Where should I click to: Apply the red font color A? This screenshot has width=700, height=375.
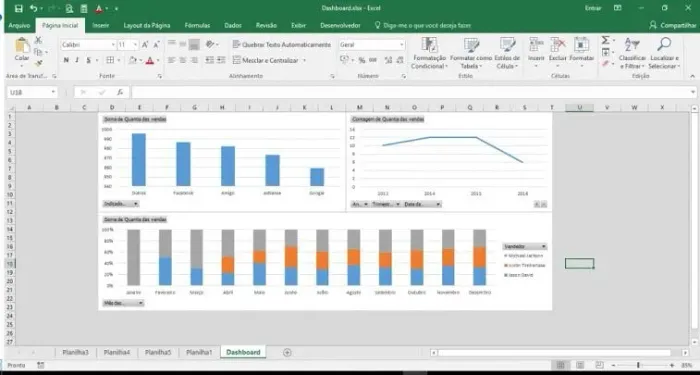coord(150,60)
